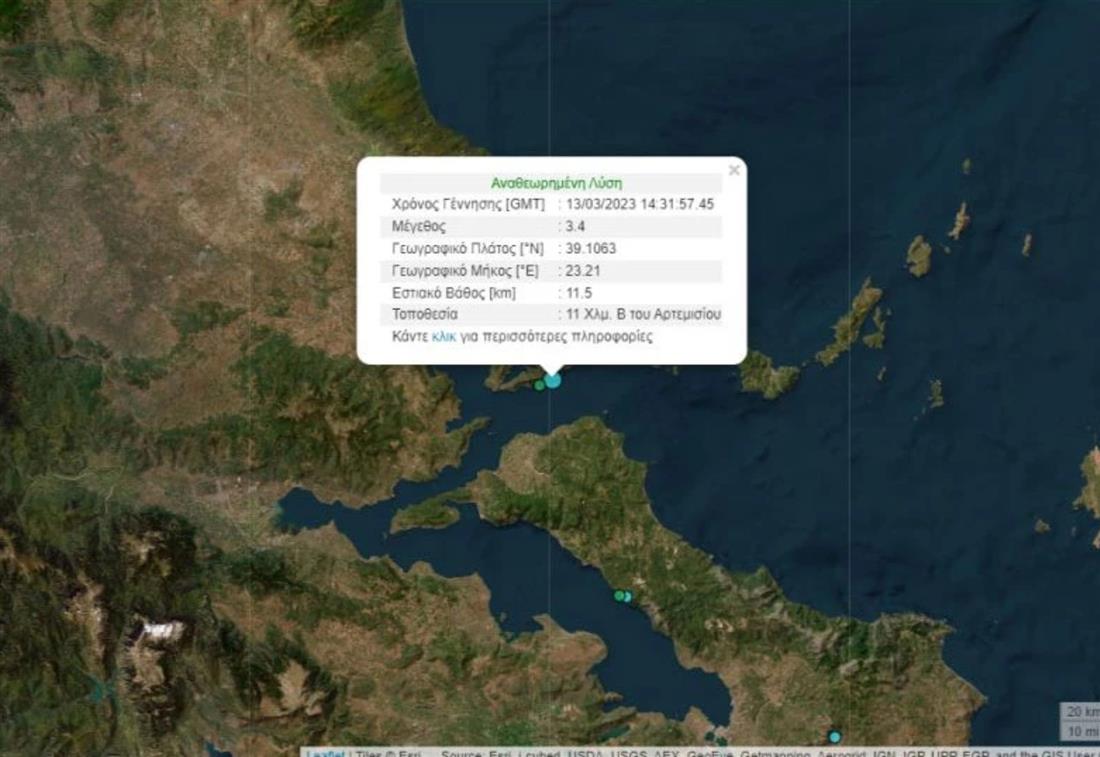1100x757 pixels.
Task: Click the 'Μέγεθος' field label
Action: pos(419,226)
